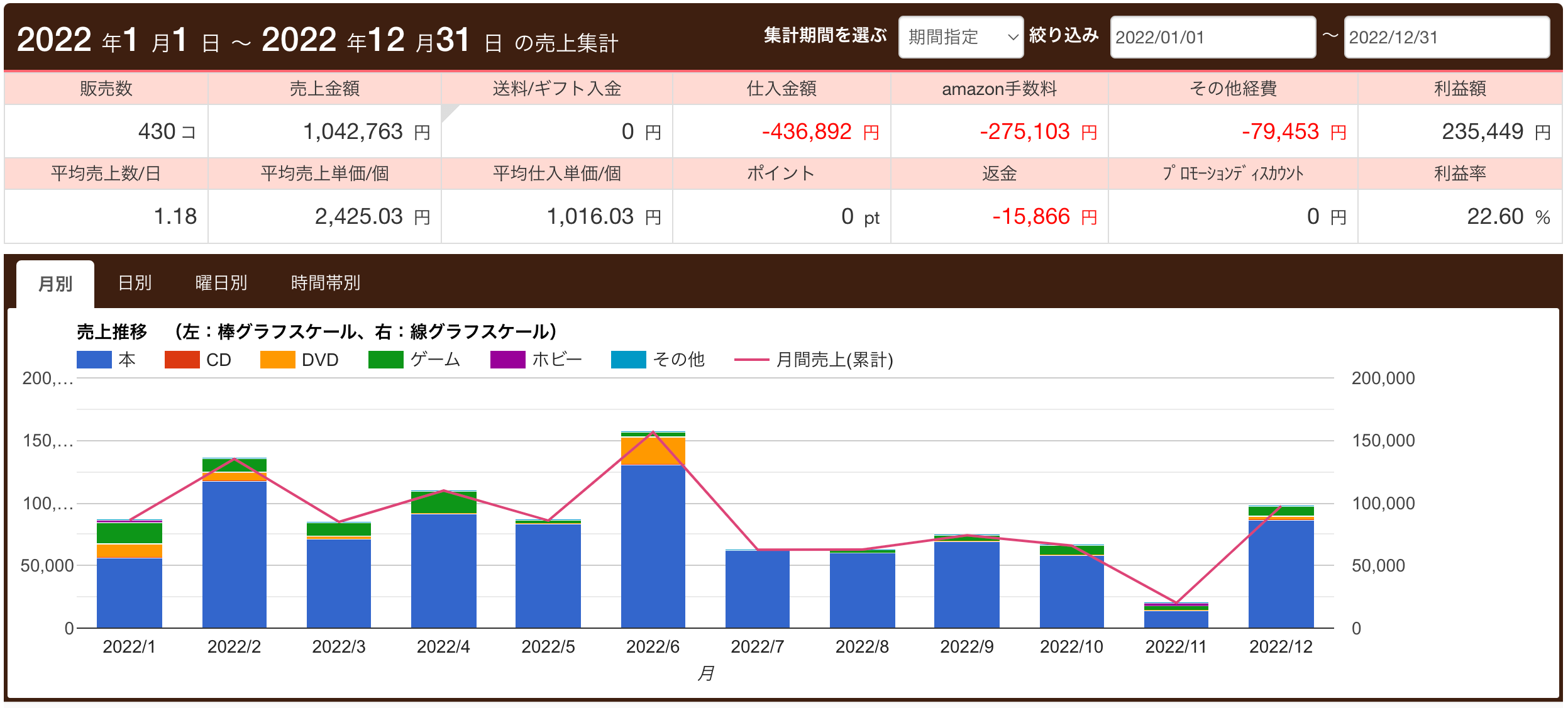
Task: Click the amazon fee value -275,103 円
Action: pos(1038,131)
